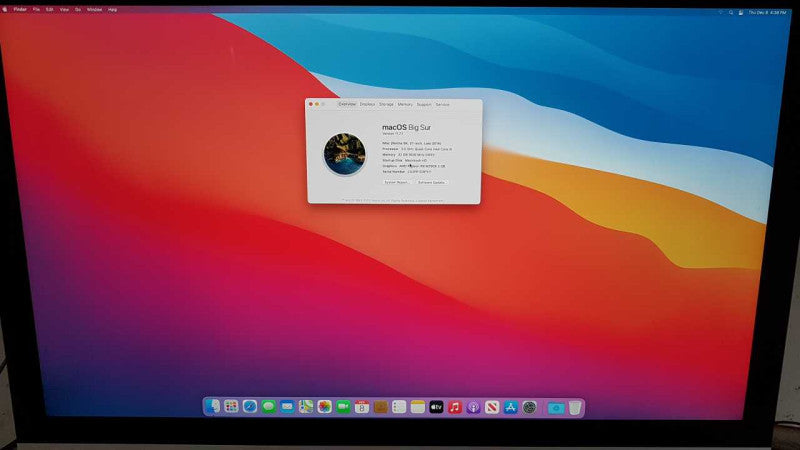Click the 'macOS Big Sur' title text
Screen dimensions: 800x450
(x=407, y=127)
